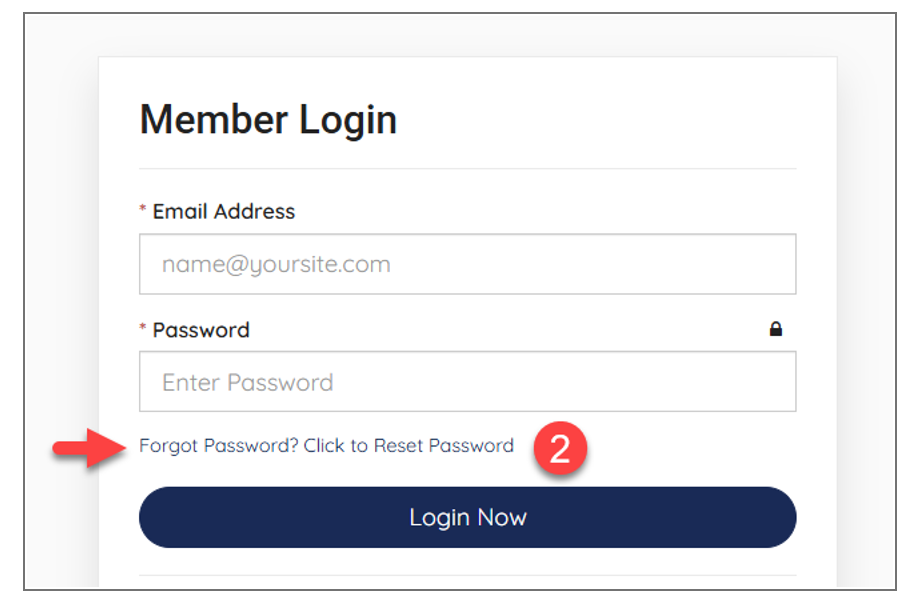Click the Enter Password placeholder text
Screen dimensions: 918x604
pyautogui.click(x=248, y=383)
